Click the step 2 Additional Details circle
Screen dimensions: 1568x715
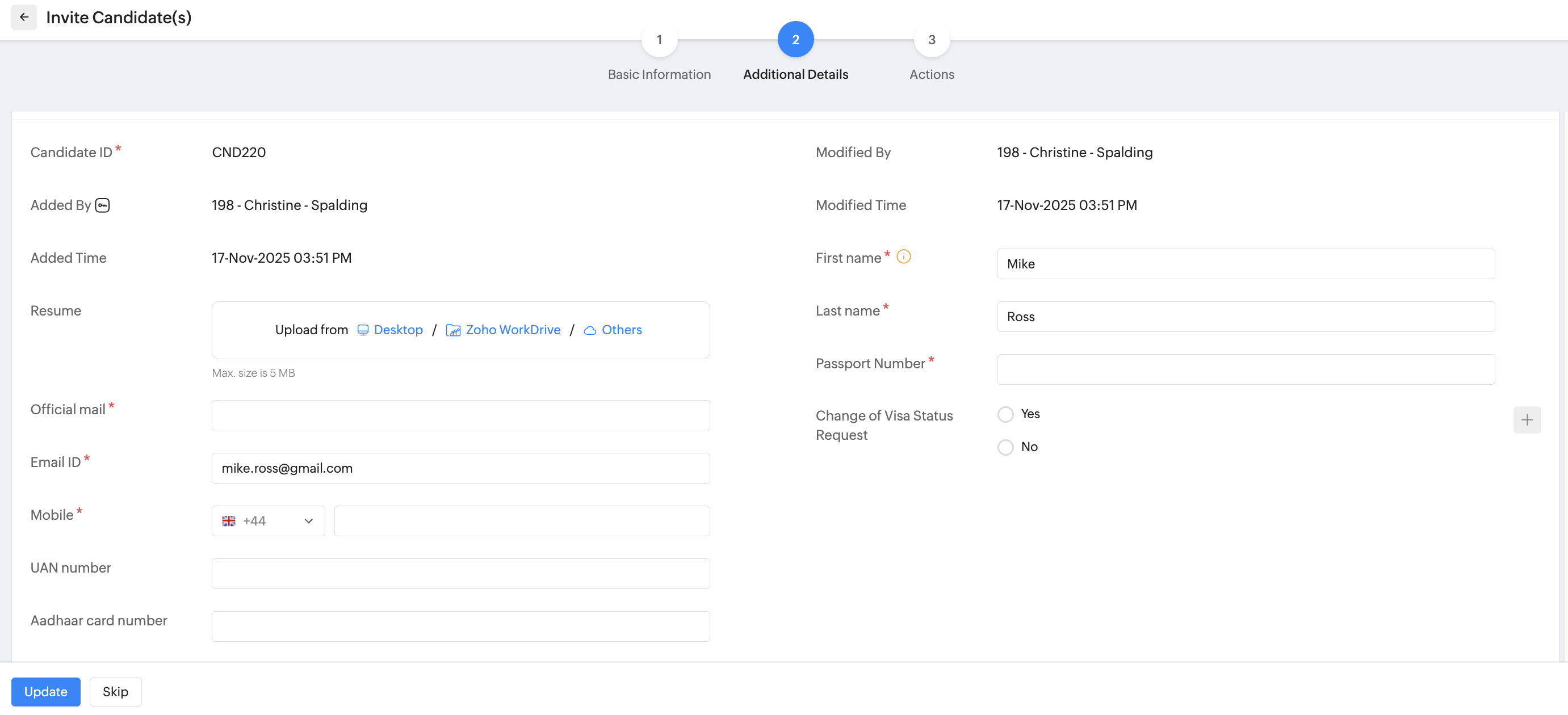tap(795, 40)
